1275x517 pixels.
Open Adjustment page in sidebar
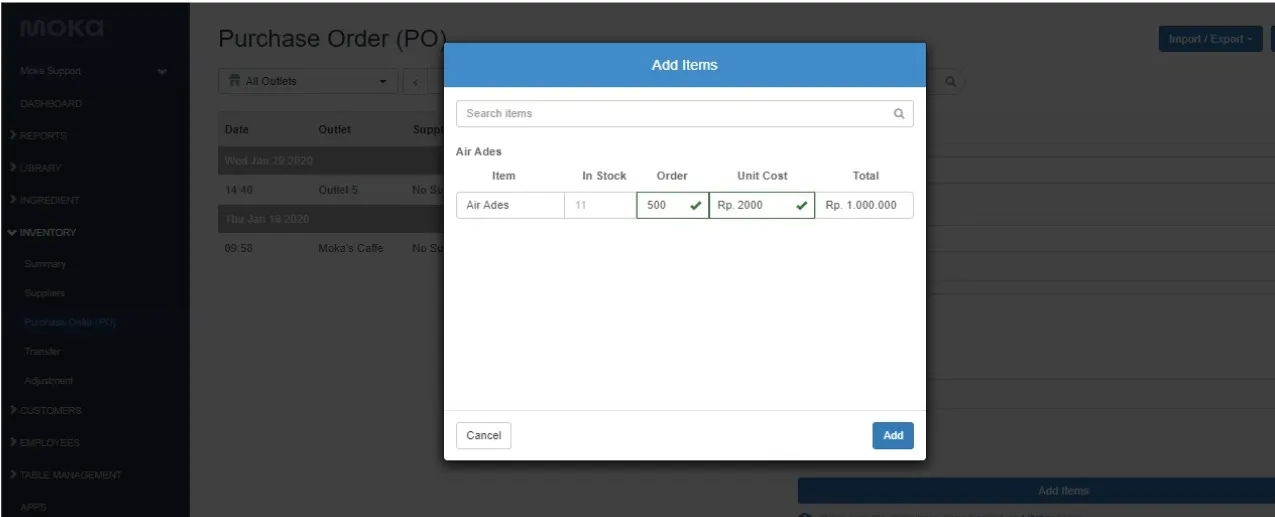click(x=50, y=381)
